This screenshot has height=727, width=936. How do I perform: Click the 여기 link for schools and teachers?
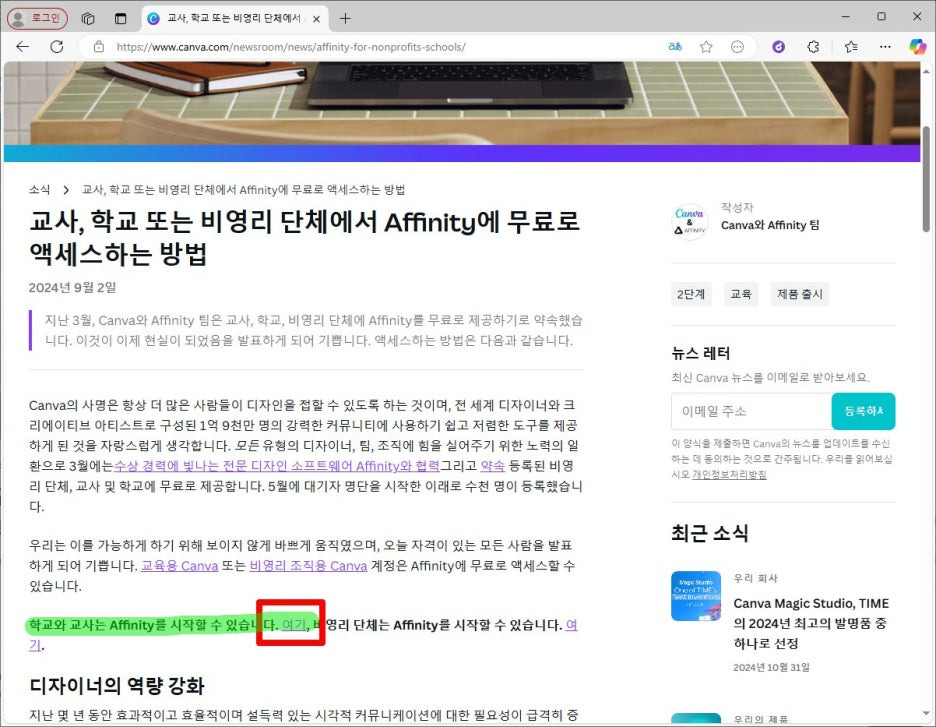click(x=294, y=625)
